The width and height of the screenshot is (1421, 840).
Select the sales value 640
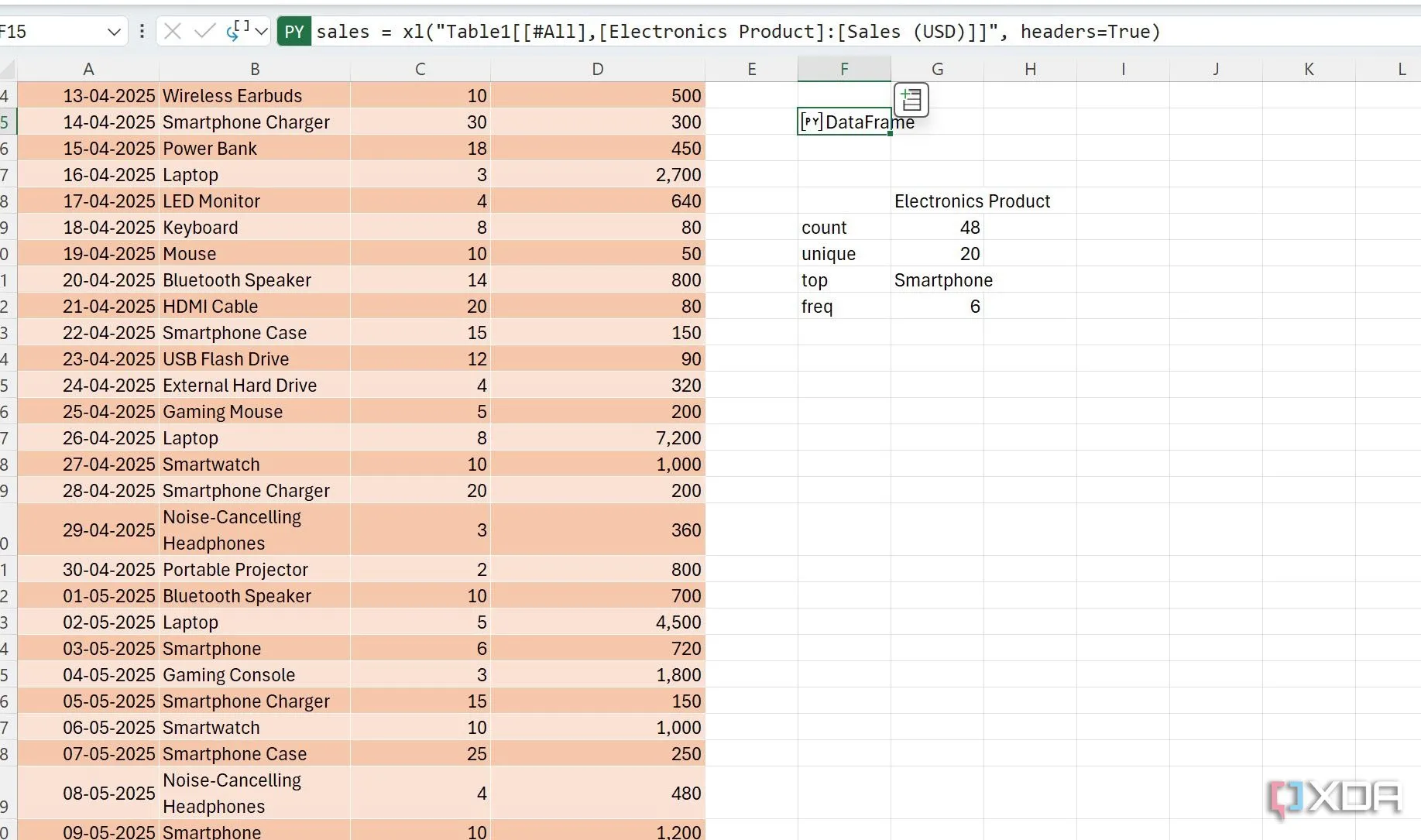point(598,201)
